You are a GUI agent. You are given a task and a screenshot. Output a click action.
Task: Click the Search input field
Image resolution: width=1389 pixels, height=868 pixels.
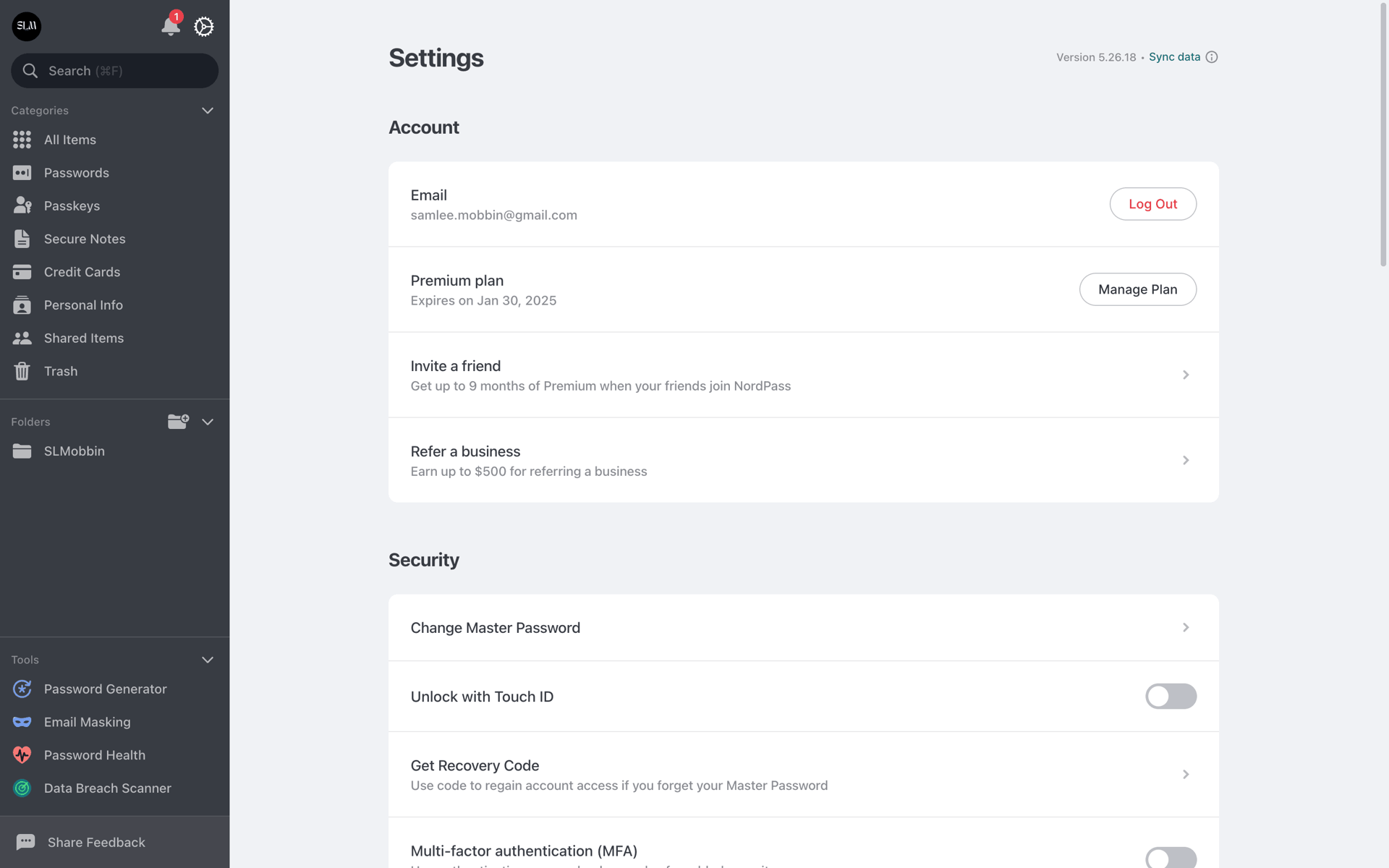click(114, 71)
